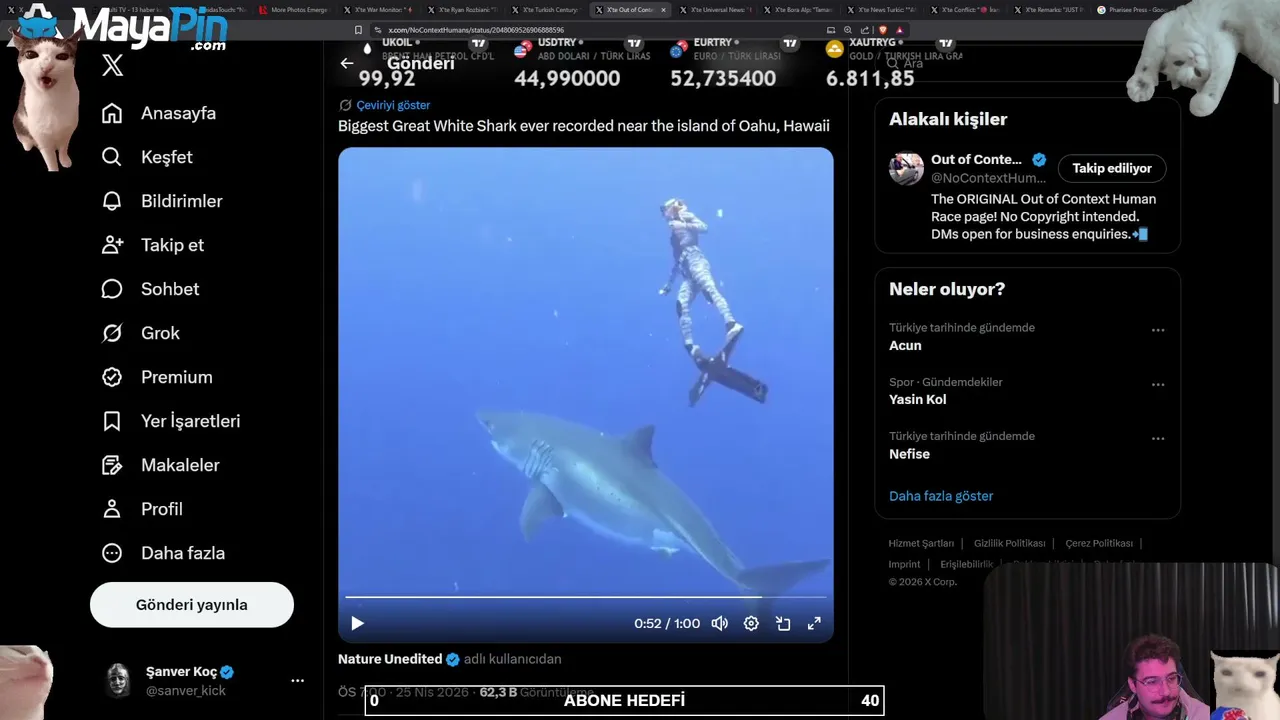1280x720 pixels.
Task: Switch to X'te Remarks tab
Action: pyautogui.click(x=1049, y=10)
